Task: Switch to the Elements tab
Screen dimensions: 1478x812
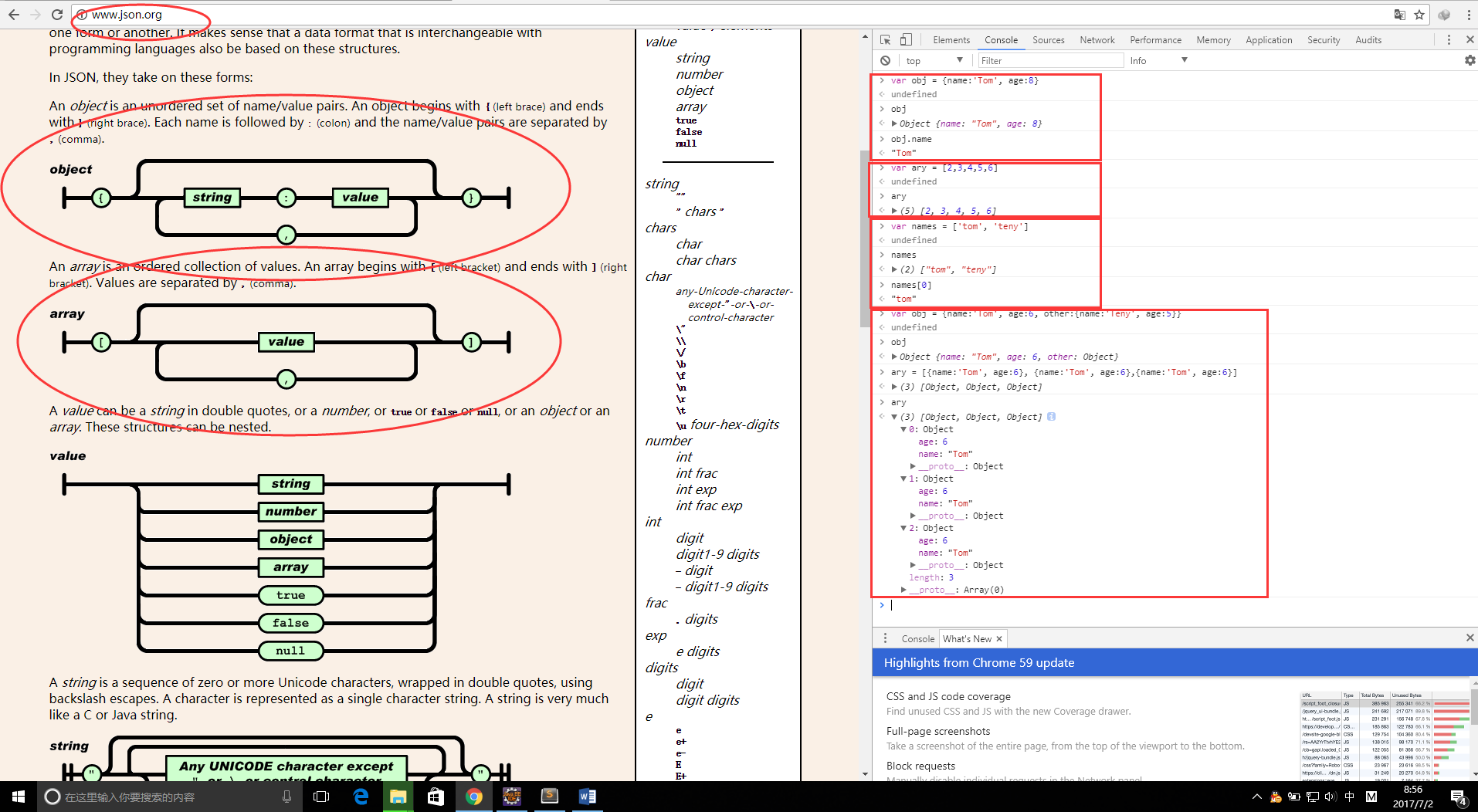Action: 951,39
